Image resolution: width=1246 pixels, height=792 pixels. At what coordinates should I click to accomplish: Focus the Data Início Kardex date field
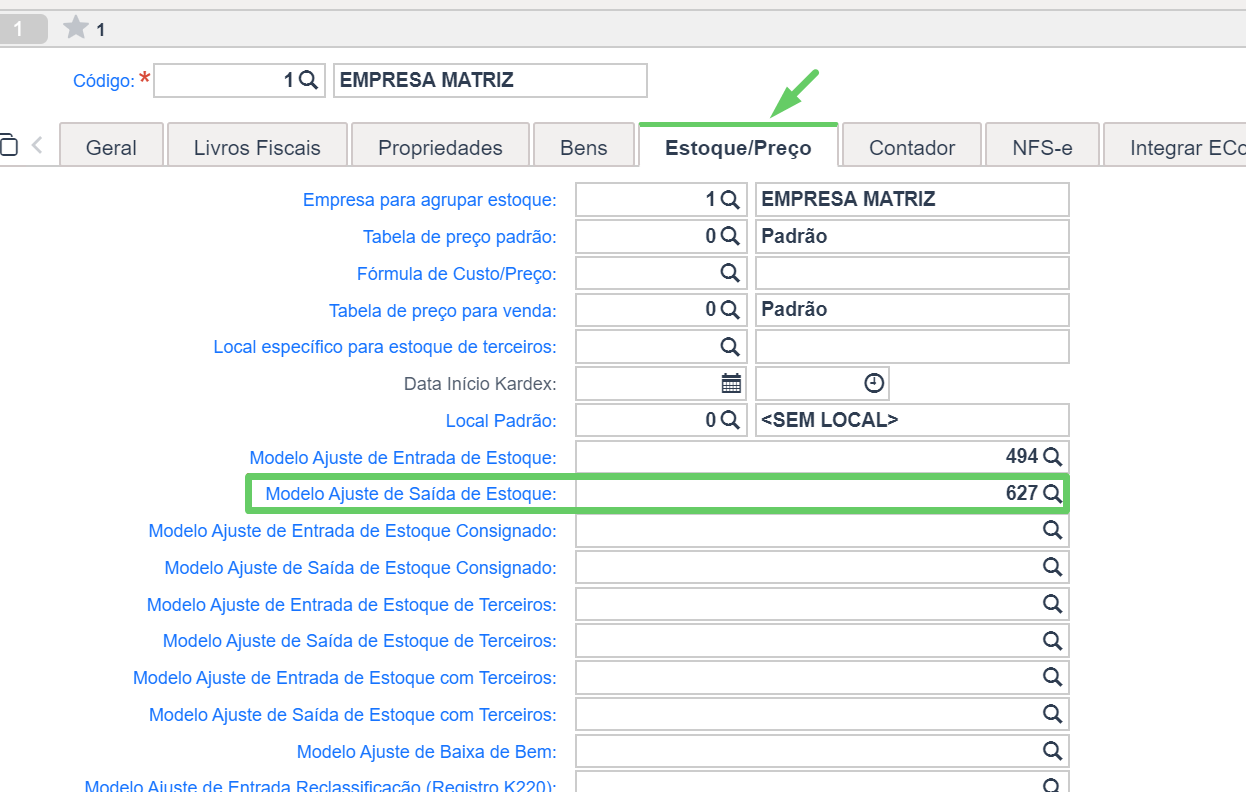coord(661,383)
